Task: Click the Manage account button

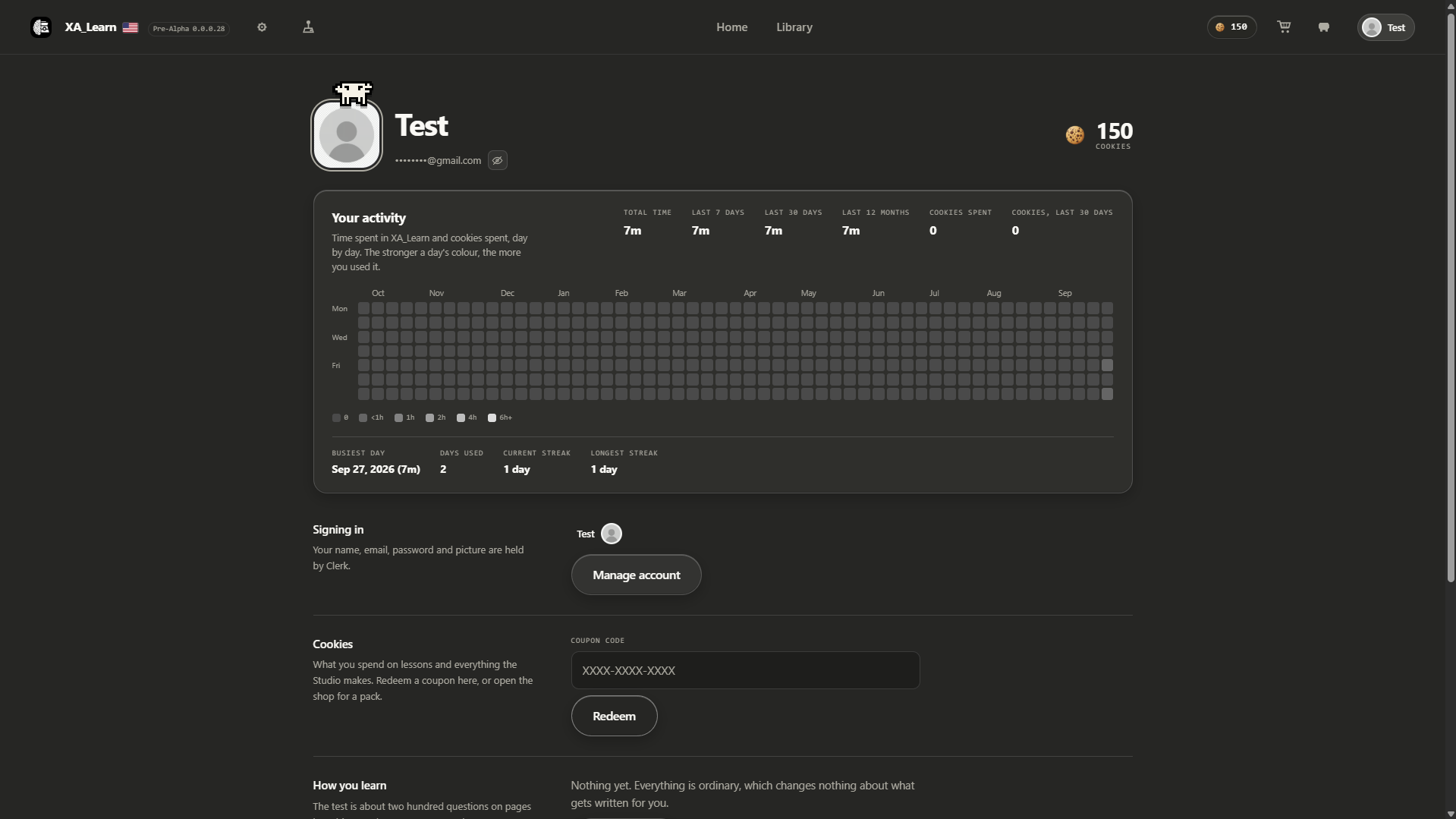Action: click(637, 575)
